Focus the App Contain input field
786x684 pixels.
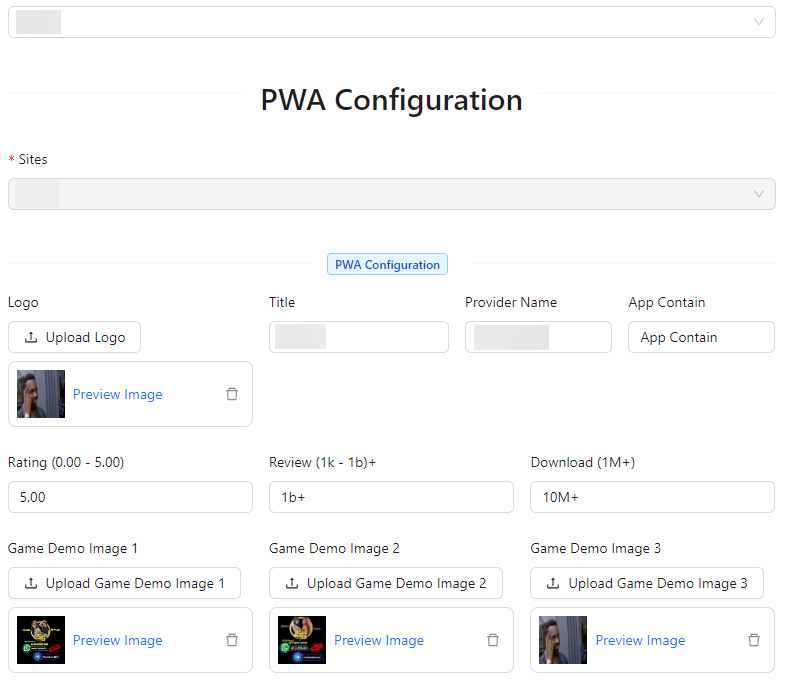coord(701,337)
